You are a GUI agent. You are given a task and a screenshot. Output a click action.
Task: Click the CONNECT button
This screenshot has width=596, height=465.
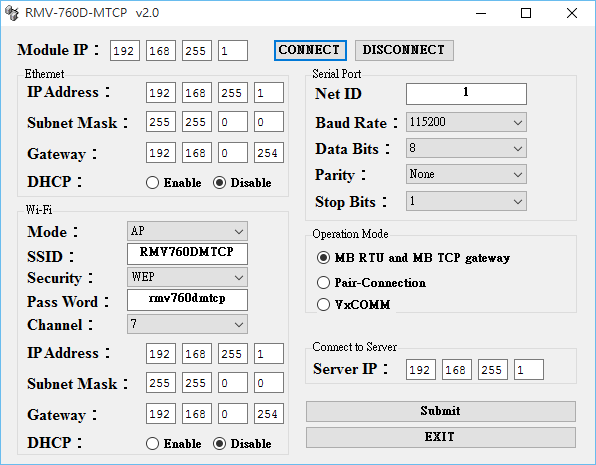[310, 50]
